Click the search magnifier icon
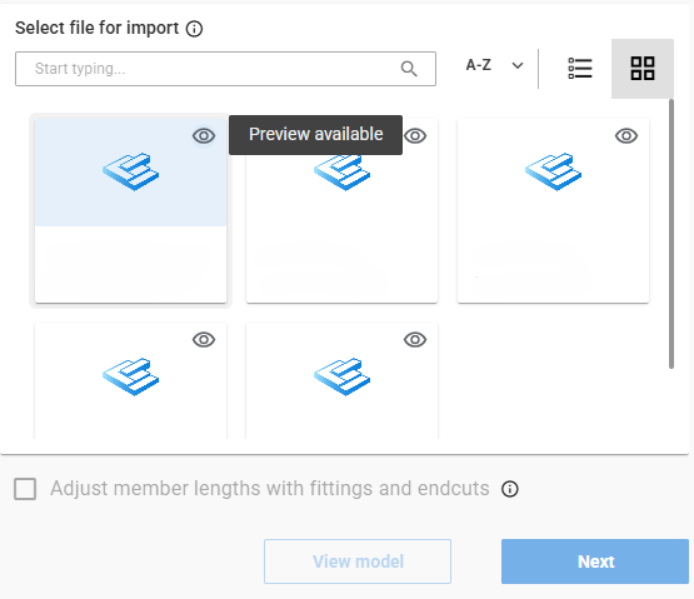 (409, 69)
